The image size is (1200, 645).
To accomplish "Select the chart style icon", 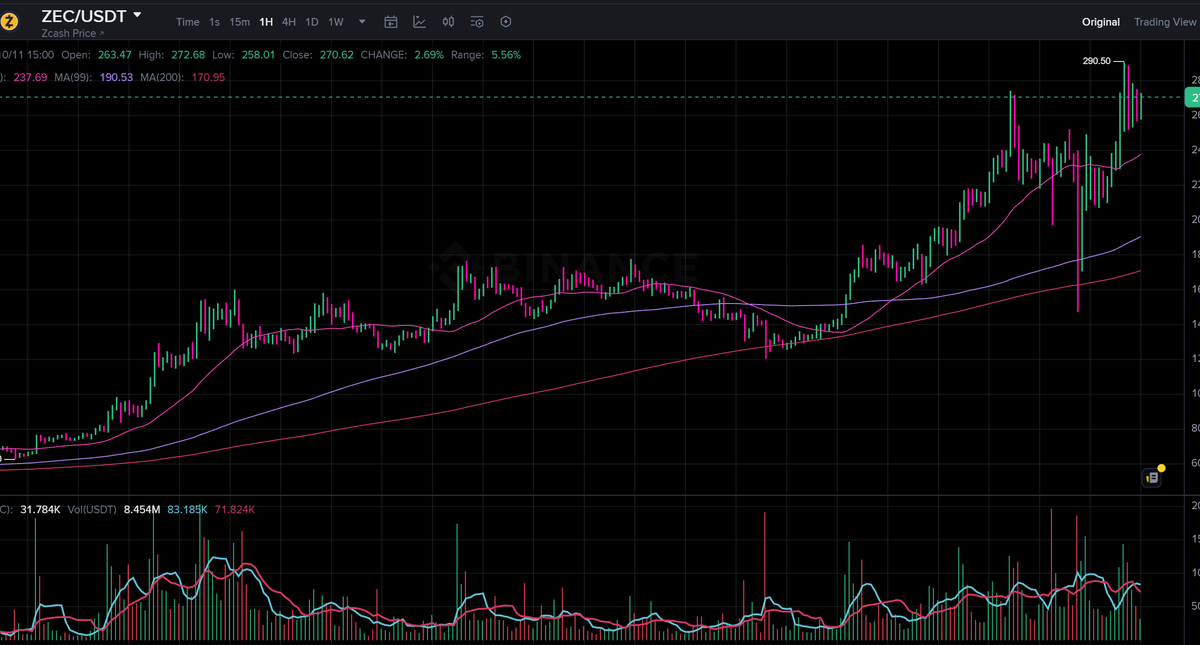I will [448, 21].
